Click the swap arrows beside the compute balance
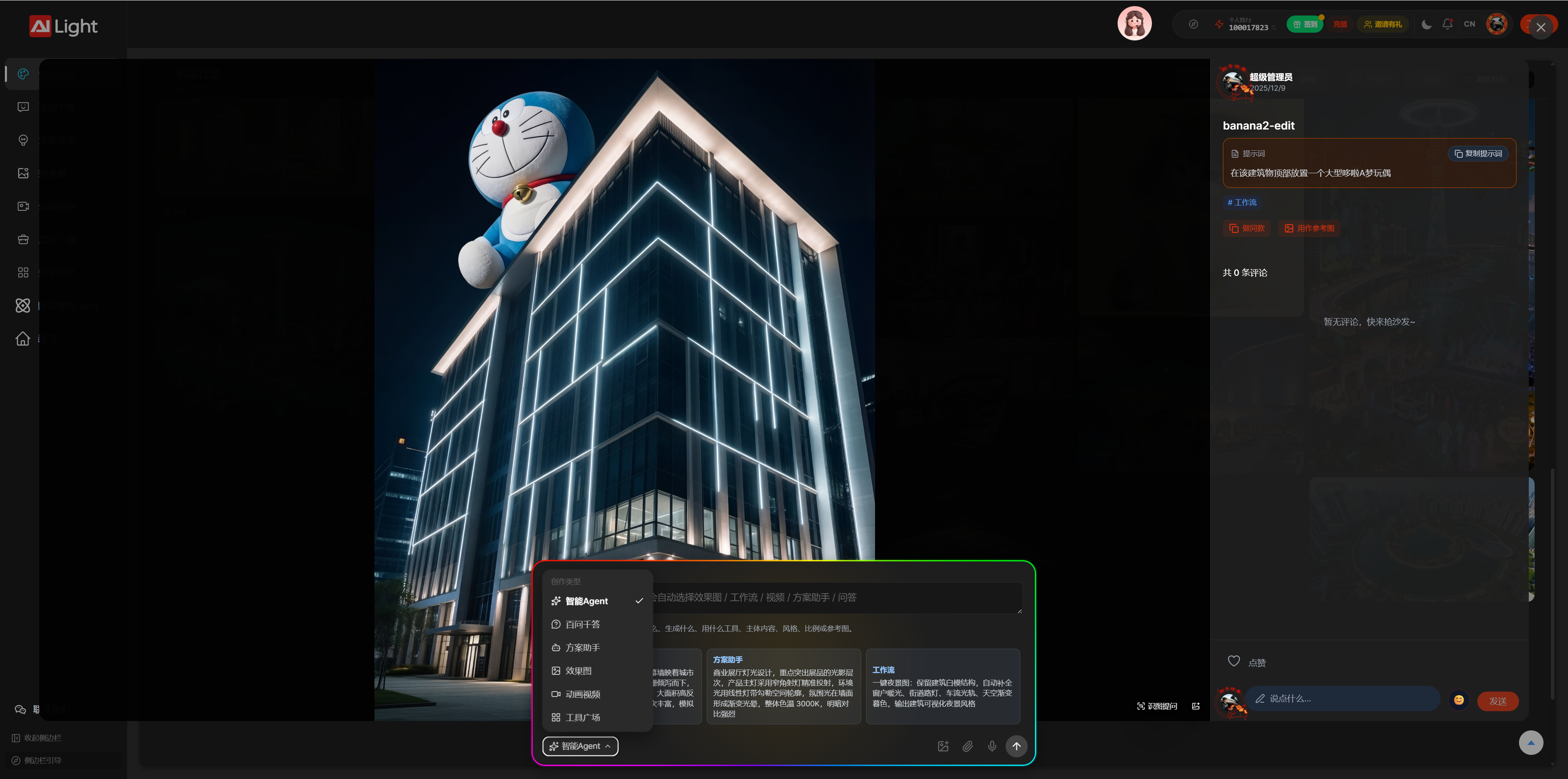 pyautogui.click(x=1274, y=27)
